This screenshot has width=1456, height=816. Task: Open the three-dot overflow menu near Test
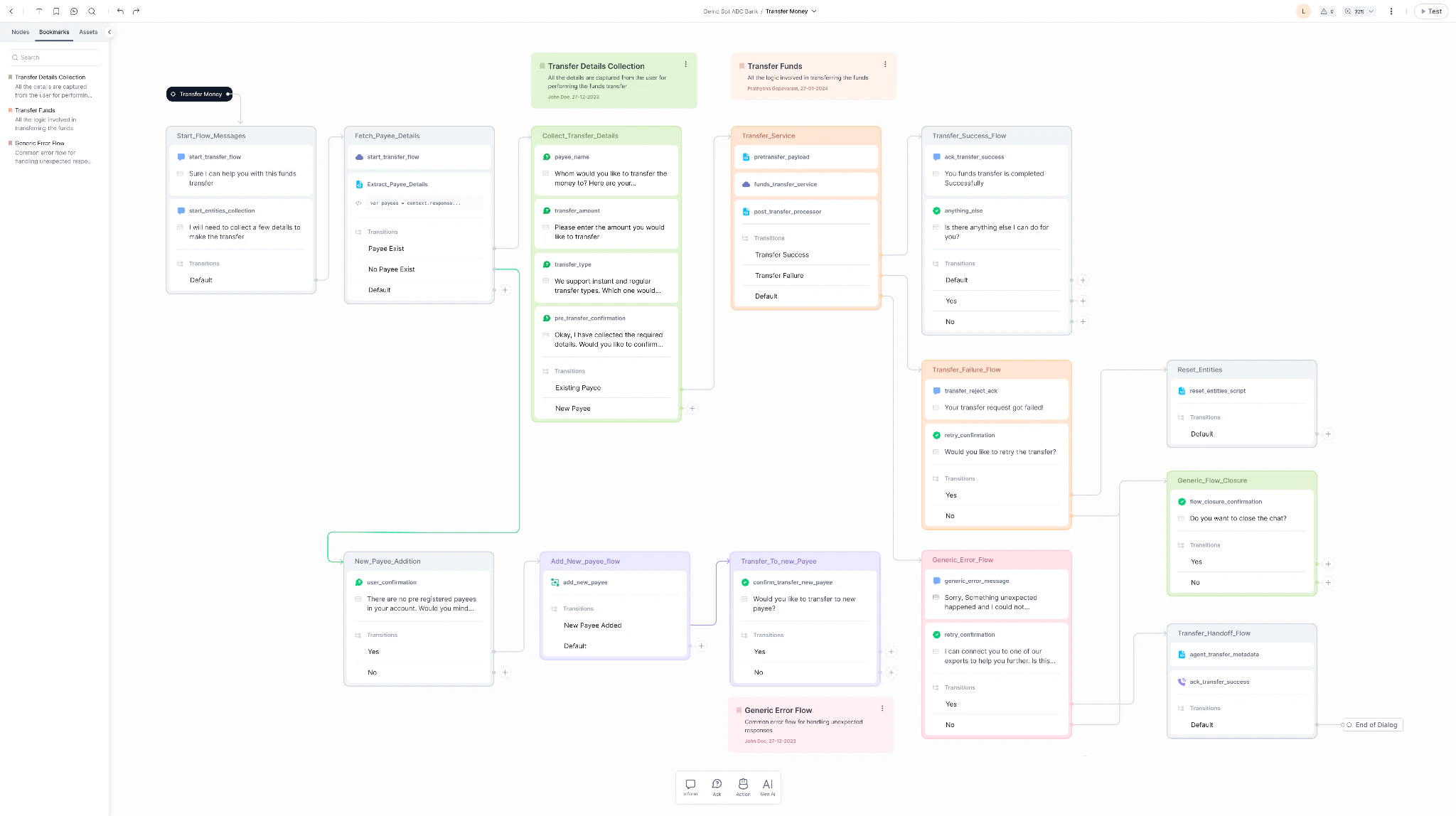1391,11
